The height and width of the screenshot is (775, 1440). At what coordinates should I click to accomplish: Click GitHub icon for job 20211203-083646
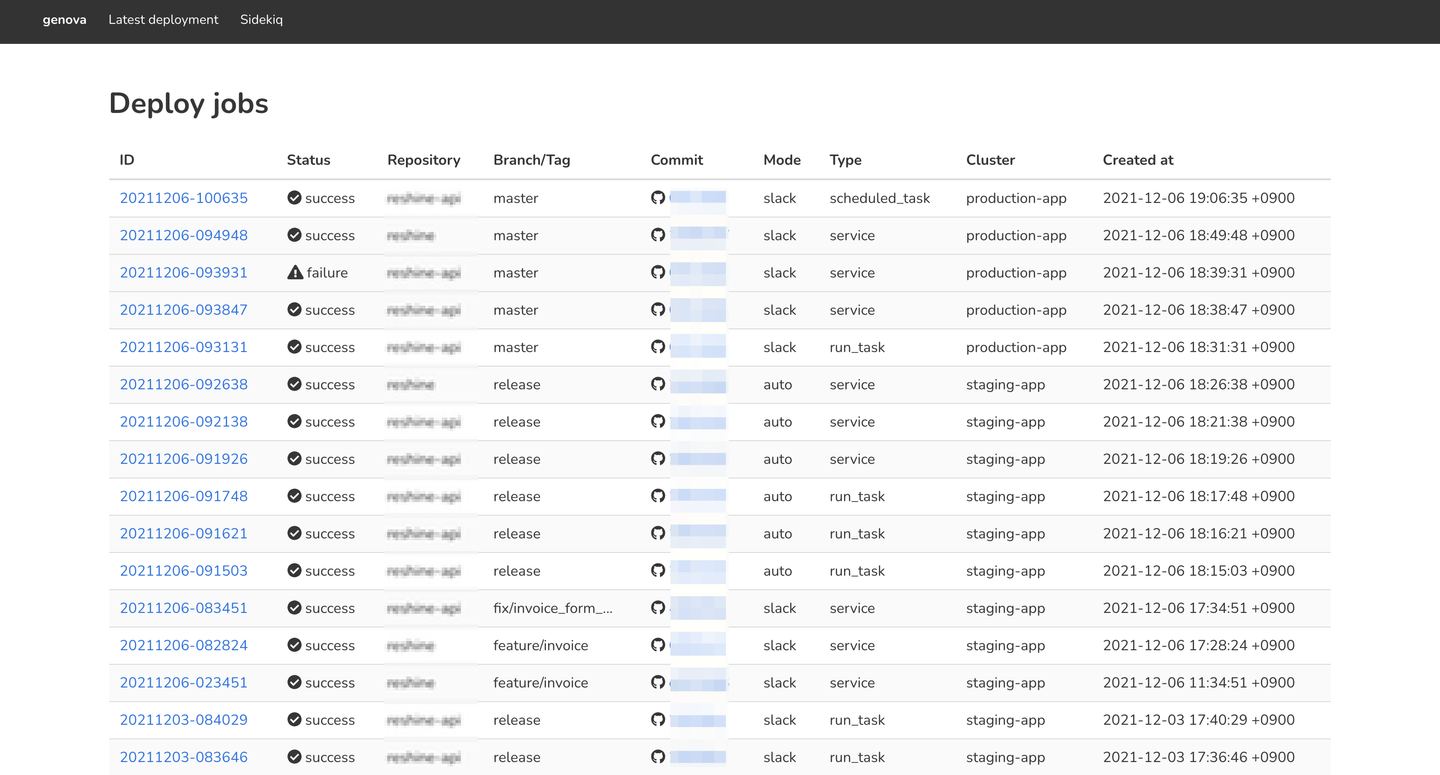pyautogui.click(x=658, y=757)
